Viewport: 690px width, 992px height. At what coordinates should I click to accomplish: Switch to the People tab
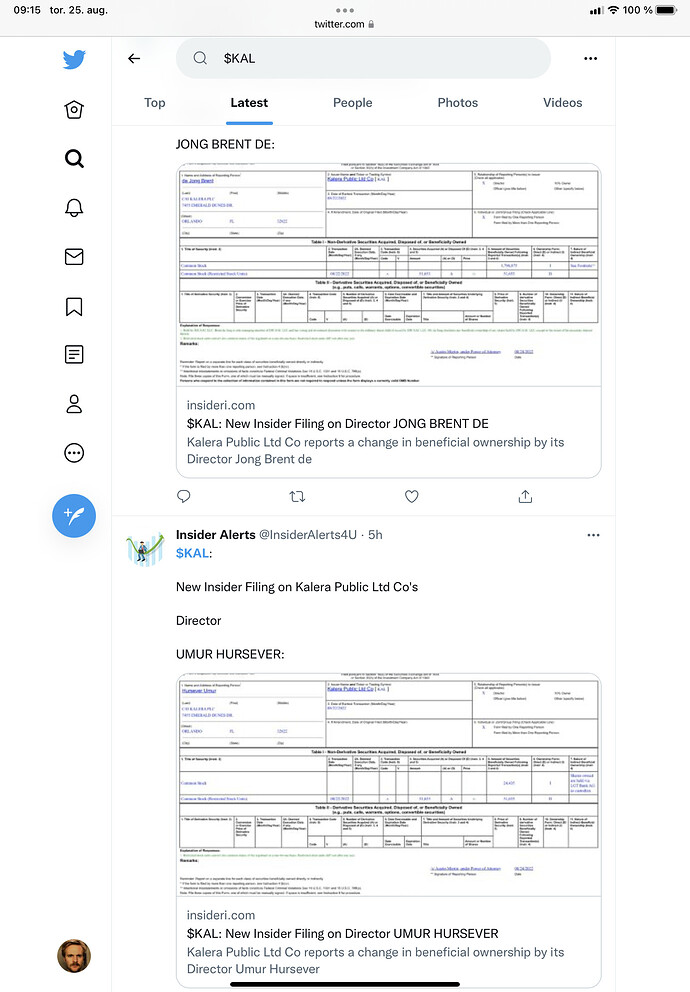[352, 102]
